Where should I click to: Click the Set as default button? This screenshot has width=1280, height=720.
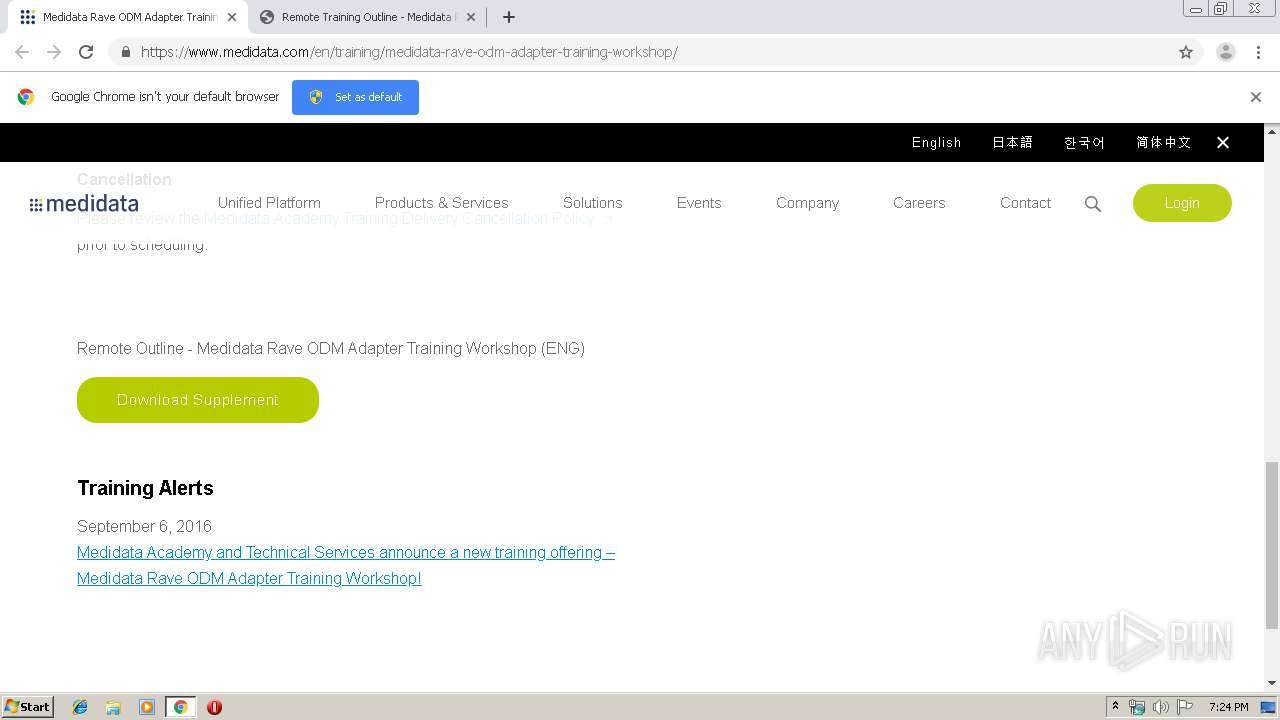[355, 97]
